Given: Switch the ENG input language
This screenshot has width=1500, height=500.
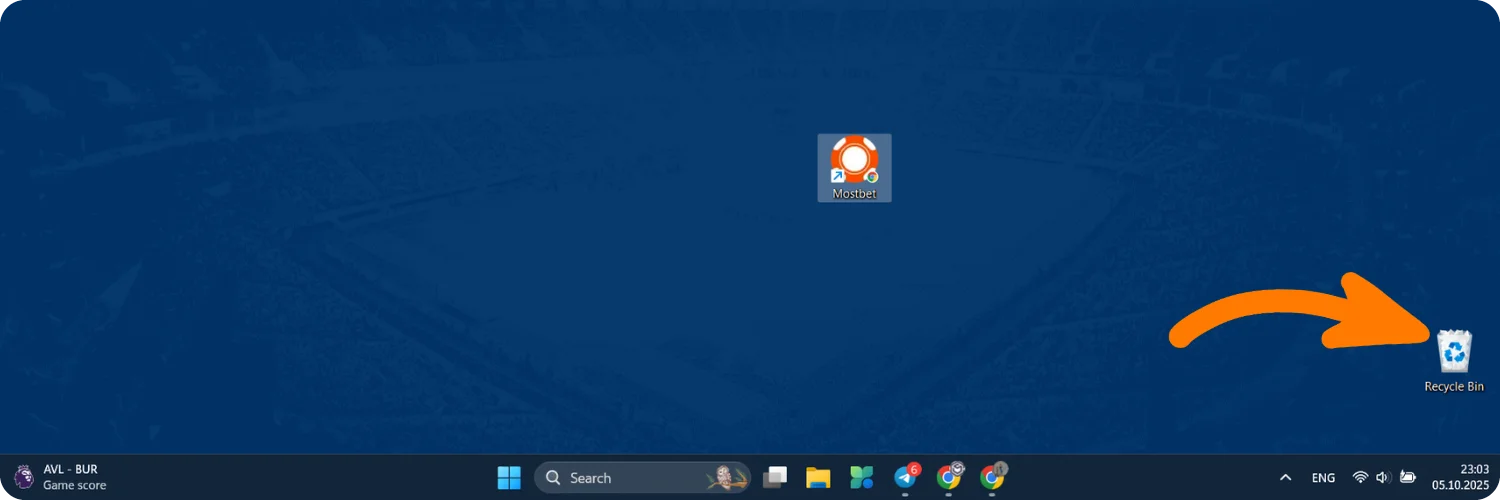Looking at the screenshot, I should coord(1323,478).
